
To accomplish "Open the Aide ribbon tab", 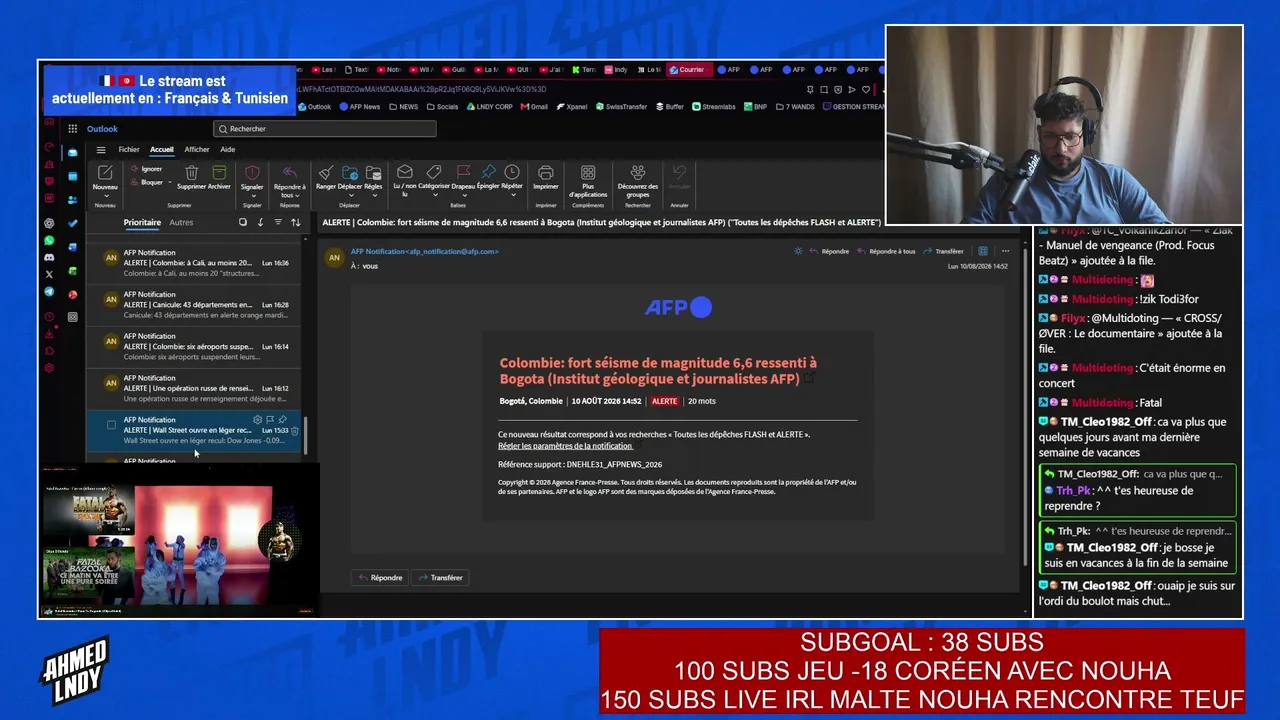I will 228,150.
